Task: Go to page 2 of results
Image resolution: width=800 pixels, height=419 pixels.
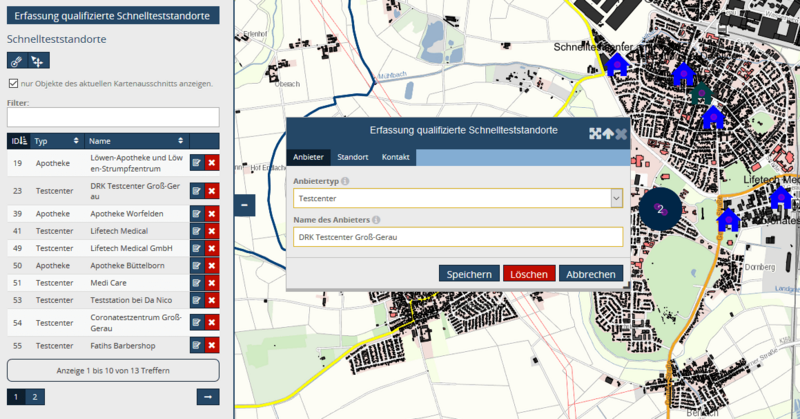Action: (x=34, y=397)
